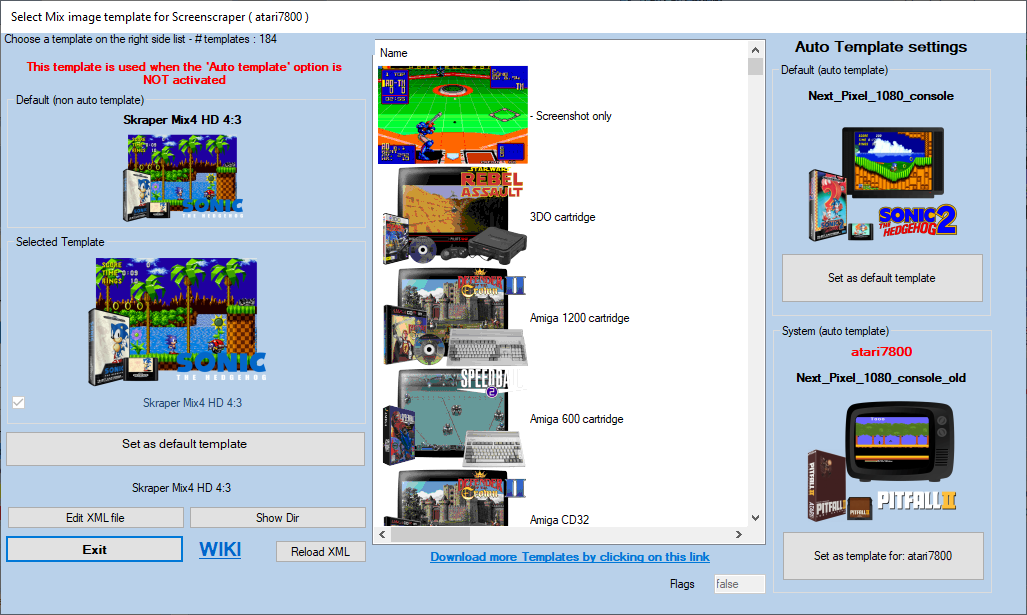Image resolution: width=1027 pixels, height=615 pixels.
Task: Select the 3DO cartridge template image
Action: (453, 216)
